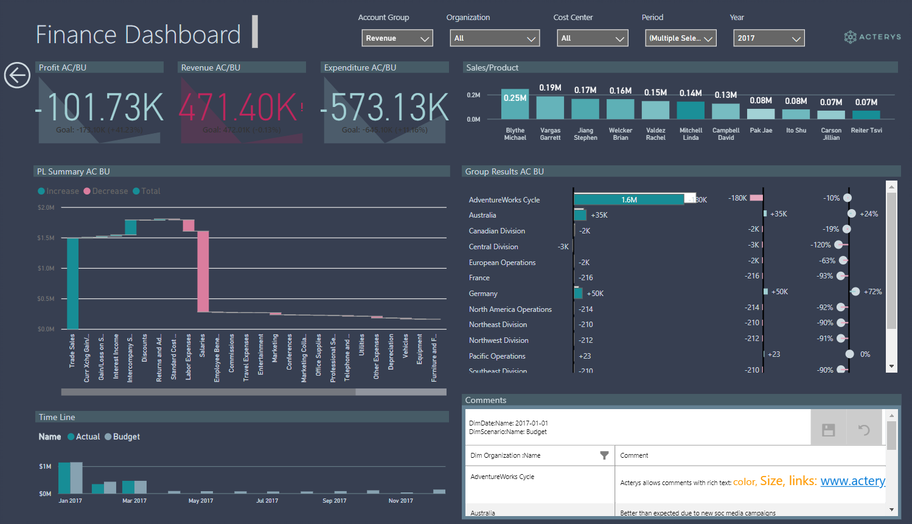Click the www.acterys link in the comment
The width and height of the screenshot is (912, 524).
[x=853, y=481]
